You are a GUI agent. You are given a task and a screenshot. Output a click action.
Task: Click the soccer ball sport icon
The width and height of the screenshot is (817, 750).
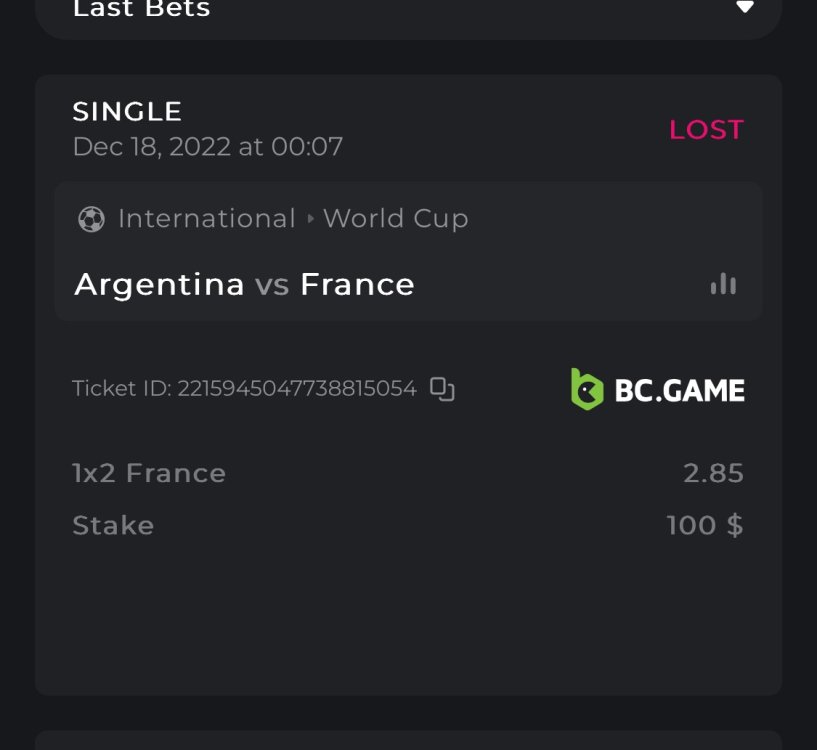coord(91,219)
